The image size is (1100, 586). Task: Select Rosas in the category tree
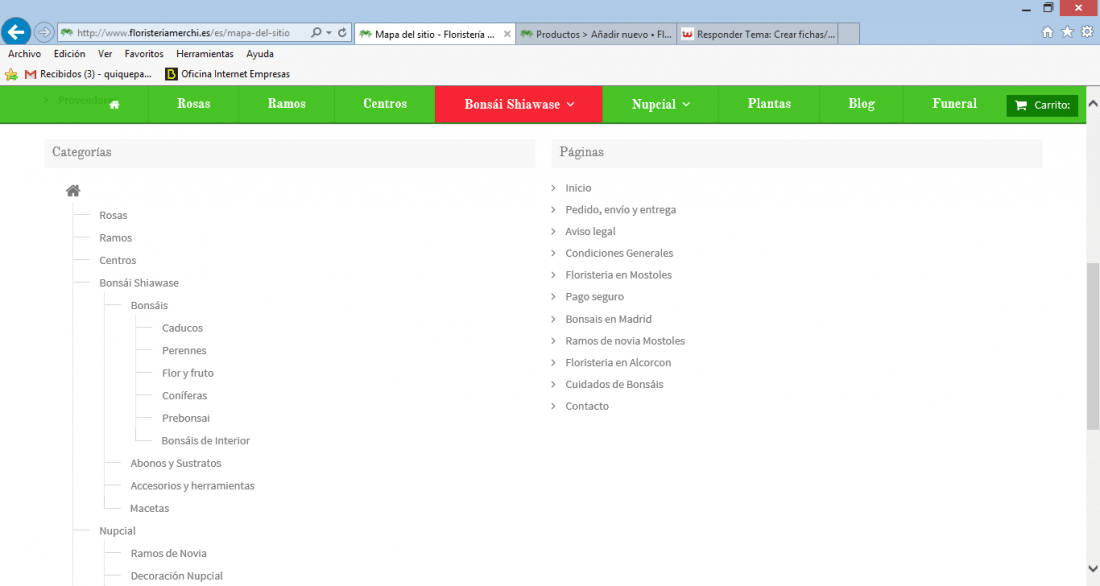(113, 215)
